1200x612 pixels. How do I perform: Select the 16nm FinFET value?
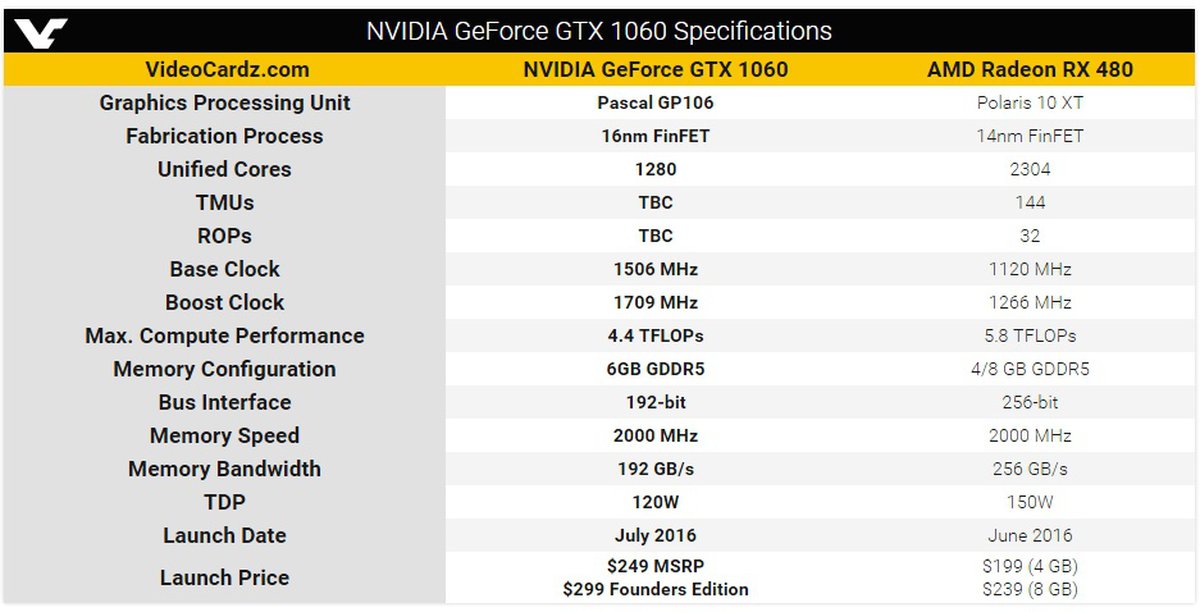coord(655,136)
